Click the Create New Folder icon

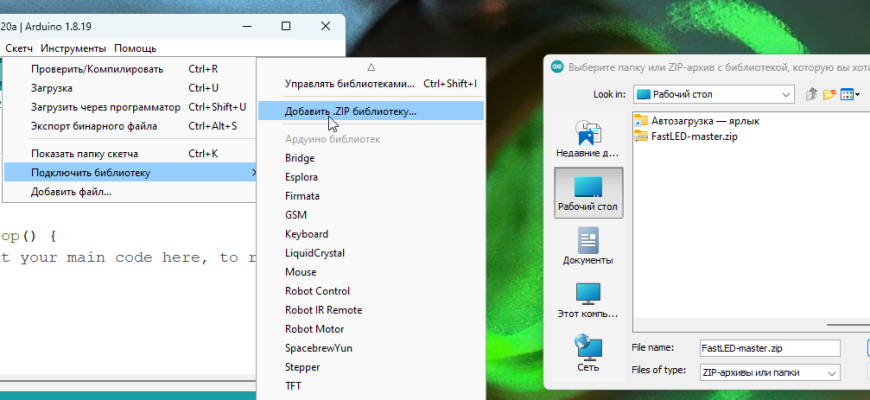click(x=828, y=94)
